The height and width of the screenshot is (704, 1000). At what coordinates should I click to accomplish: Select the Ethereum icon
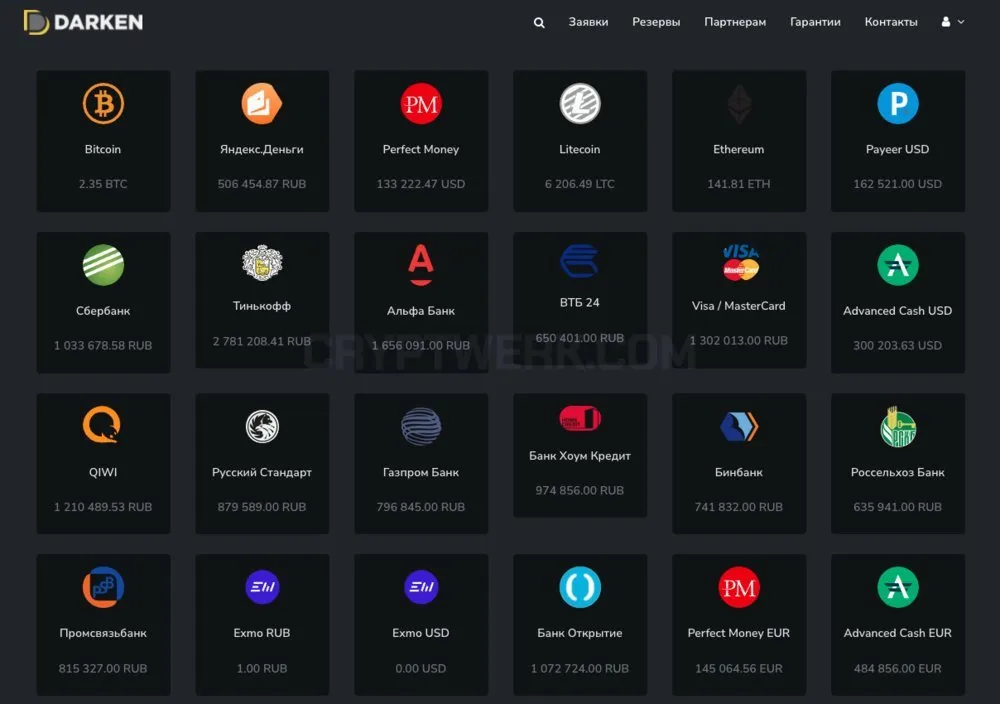739,105
